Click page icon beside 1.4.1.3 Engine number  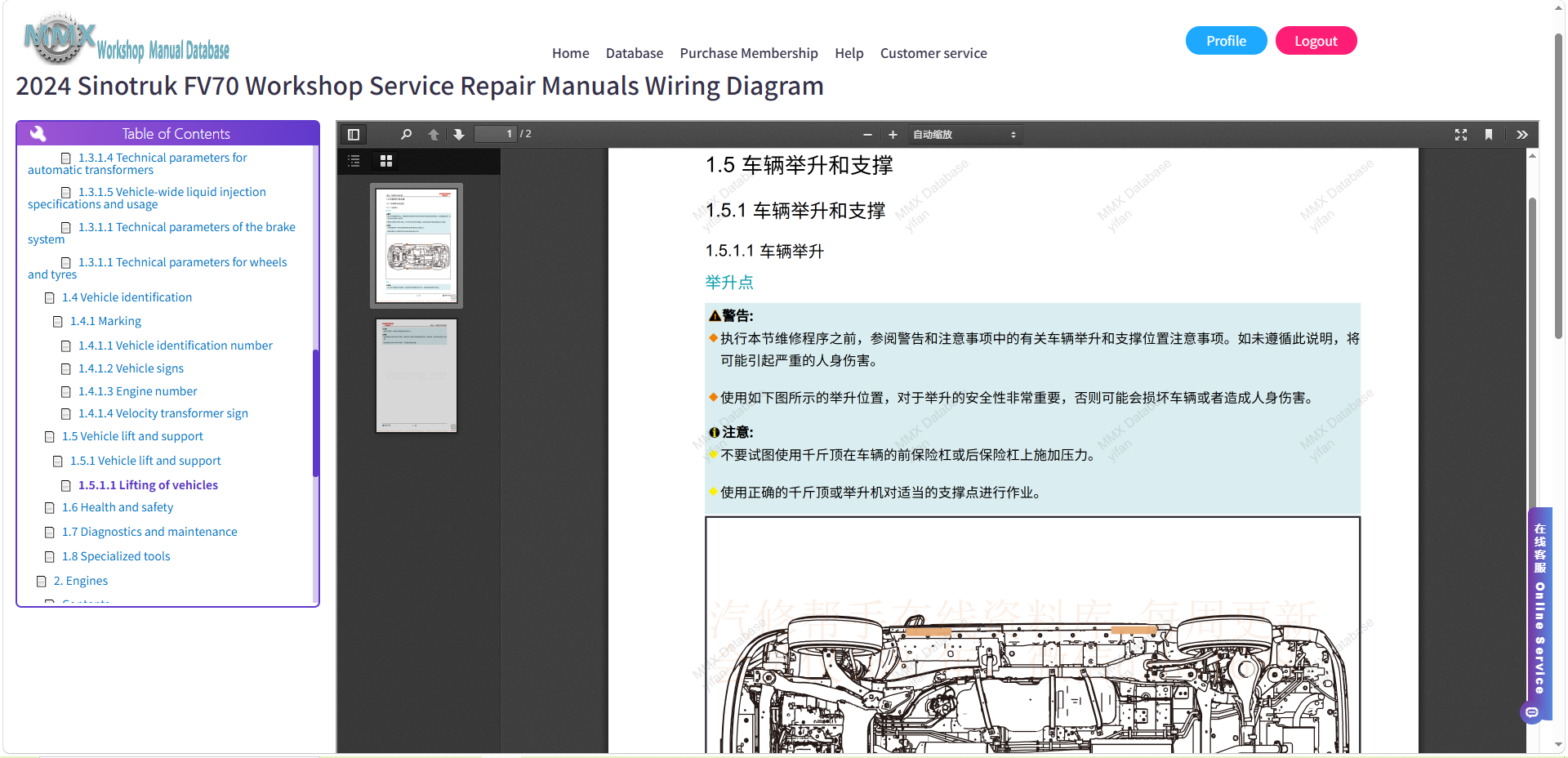[66, 392]
